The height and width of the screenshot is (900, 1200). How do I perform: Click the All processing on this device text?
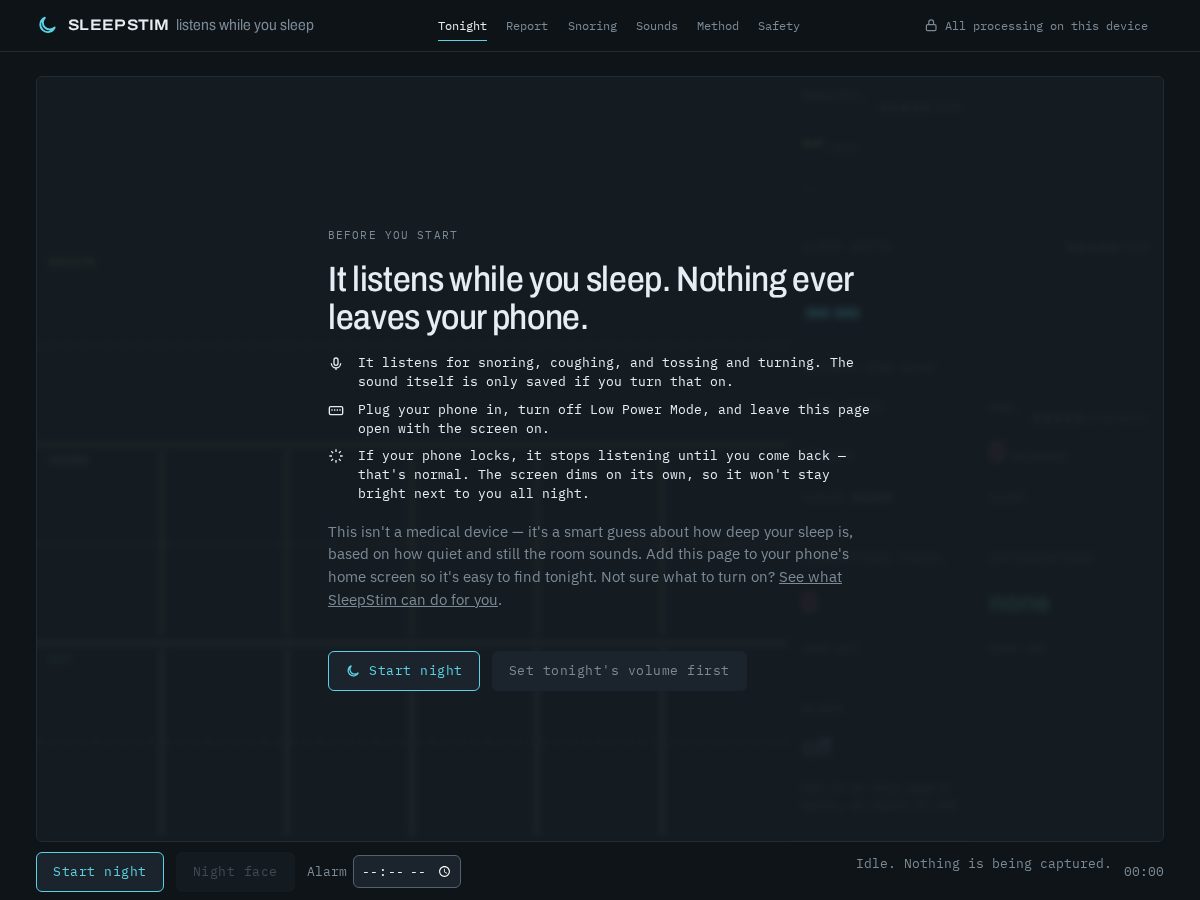click(1046, 26)
